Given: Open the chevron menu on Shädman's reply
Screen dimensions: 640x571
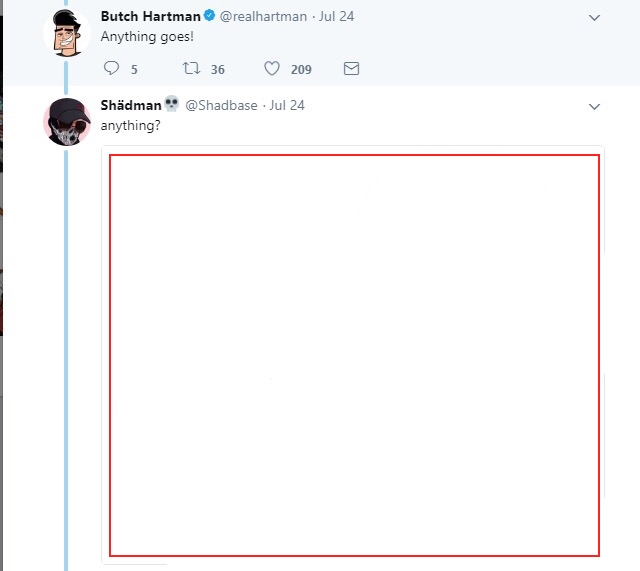Looking at the screenshot, I should pyautogui.click(x=594, y=105).
